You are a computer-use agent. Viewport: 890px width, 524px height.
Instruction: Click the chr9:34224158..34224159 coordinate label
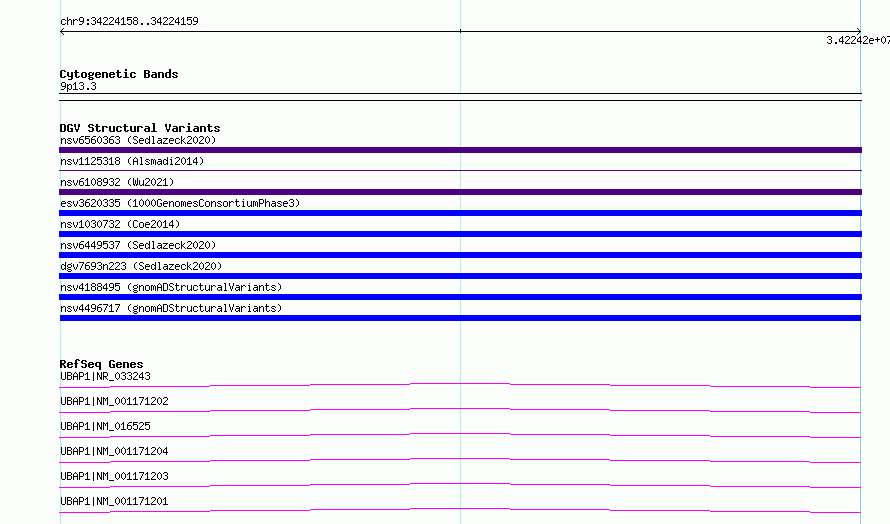point(129,21)
